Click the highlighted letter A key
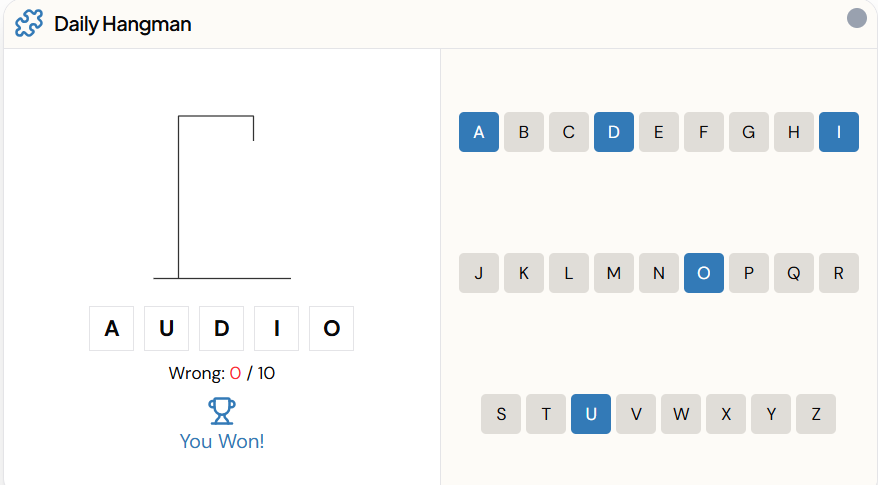 (479, 132)
